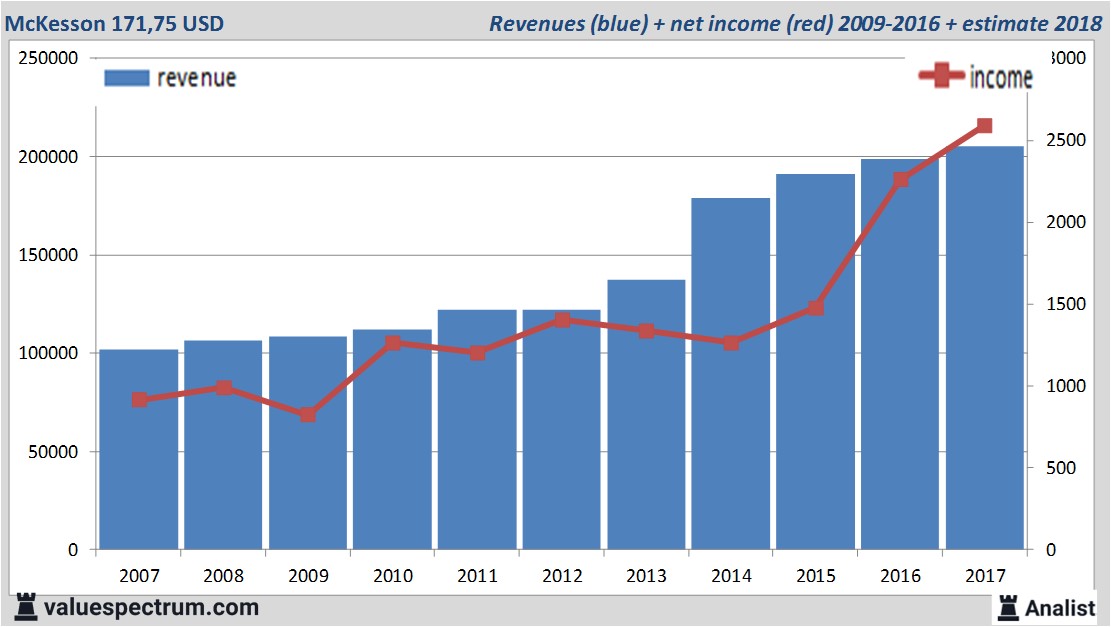Viewport: 1111px width, 627px height.
Task: Click the Analist label
Action: click(1060, 608)
